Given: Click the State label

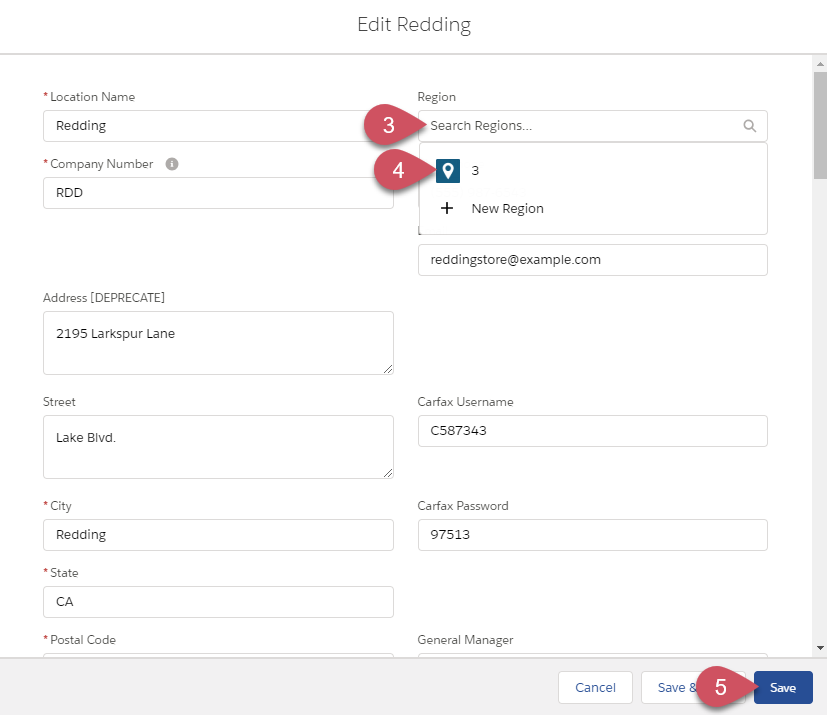Looking at the screenshot, I should pos(64,573).
